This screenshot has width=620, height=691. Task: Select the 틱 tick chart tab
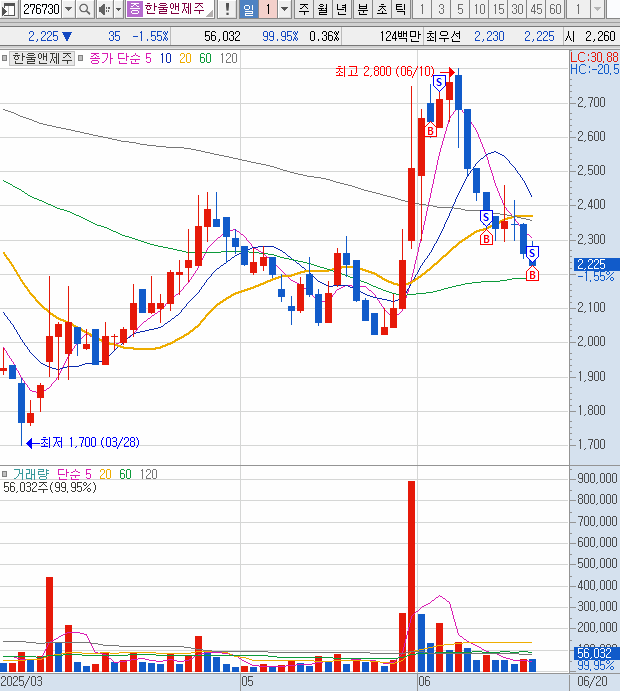[x=400, y=10]
